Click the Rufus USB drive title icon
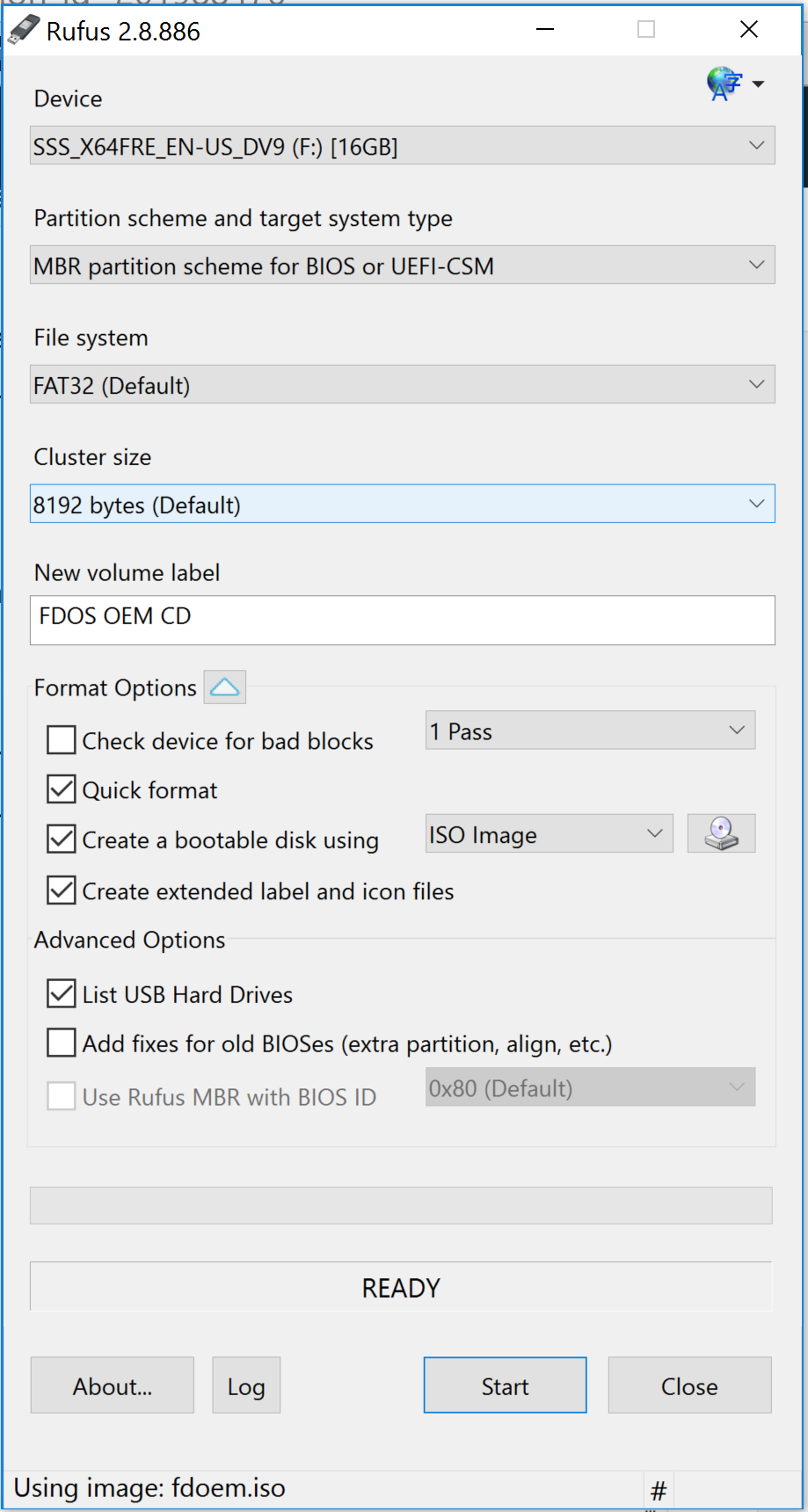 24,31
